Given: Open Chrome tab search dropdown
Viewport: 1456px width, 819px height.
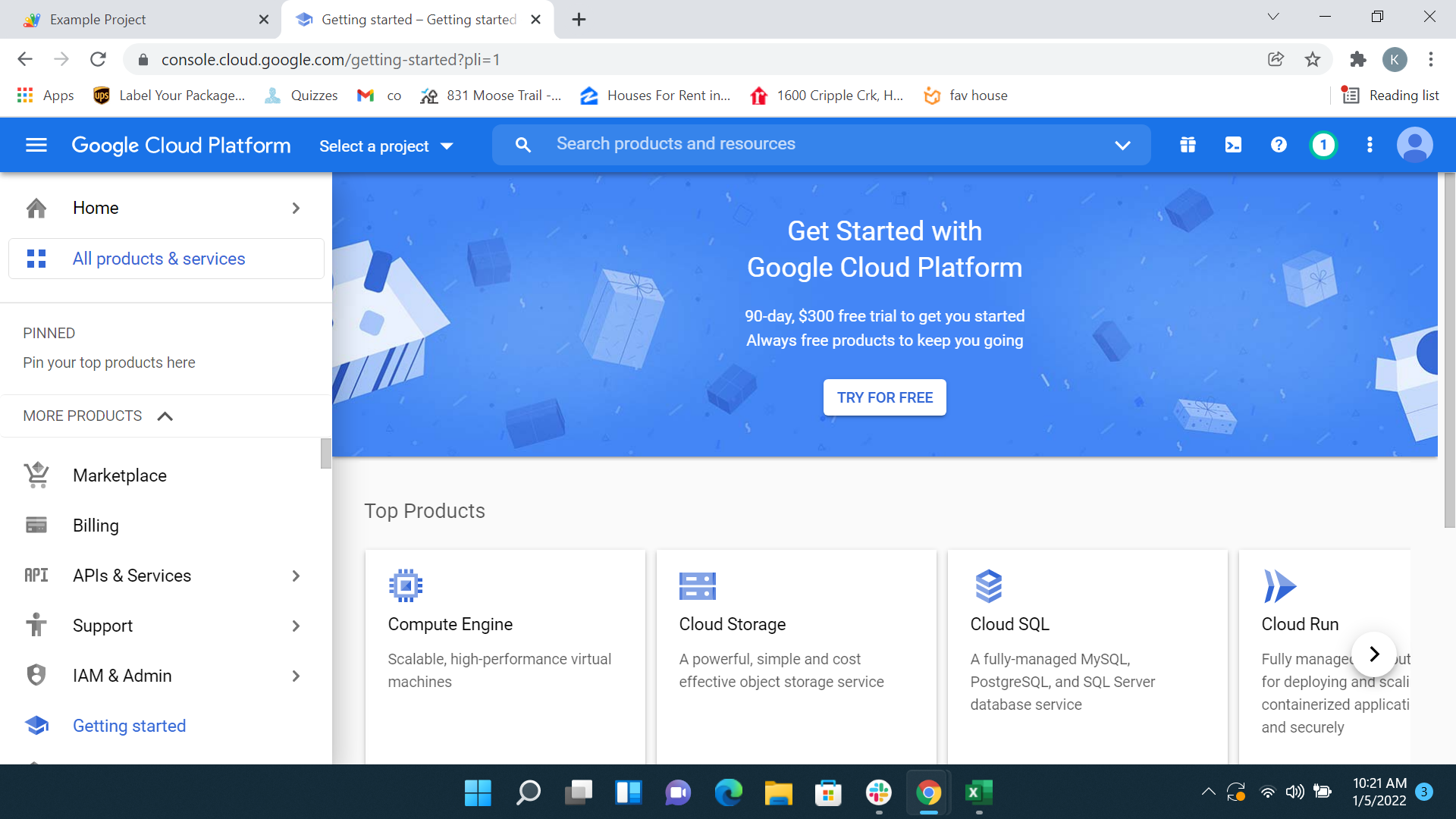Looking at the screenshot, I should 1273,17.
